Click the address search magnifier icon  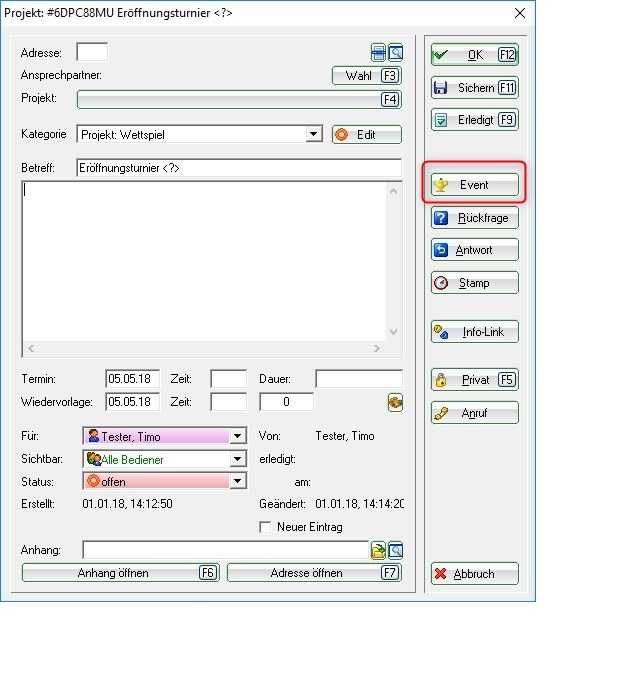pos(395,52)
